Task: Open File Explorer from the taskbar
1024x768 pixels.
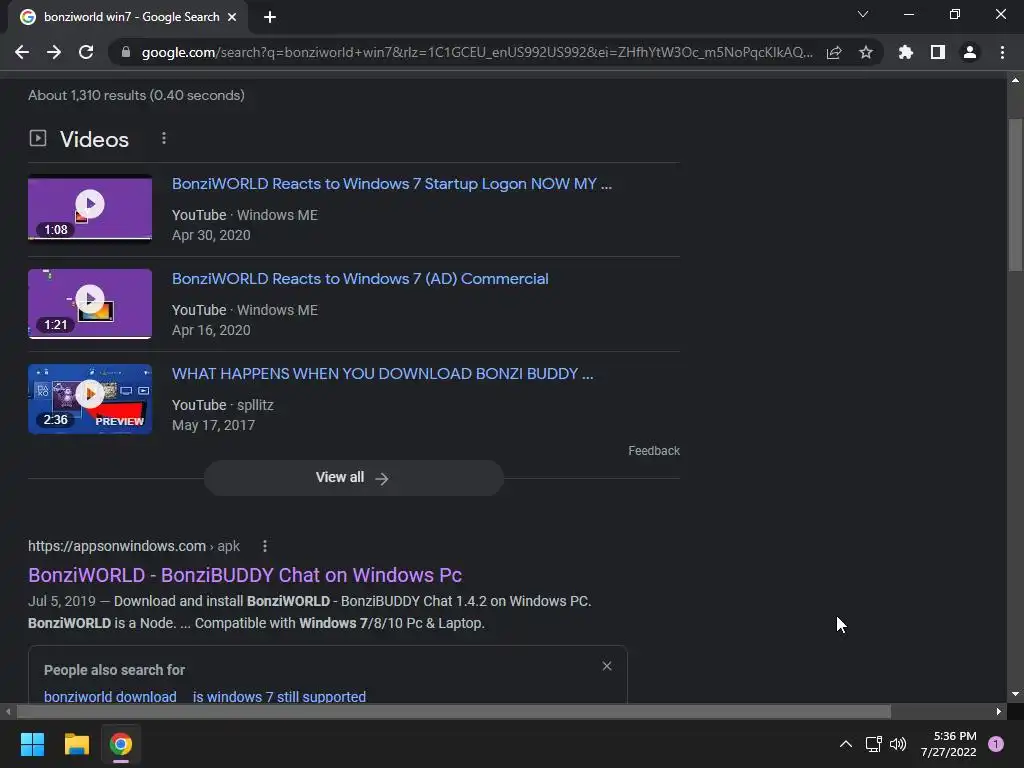Action: click(76, 744)
